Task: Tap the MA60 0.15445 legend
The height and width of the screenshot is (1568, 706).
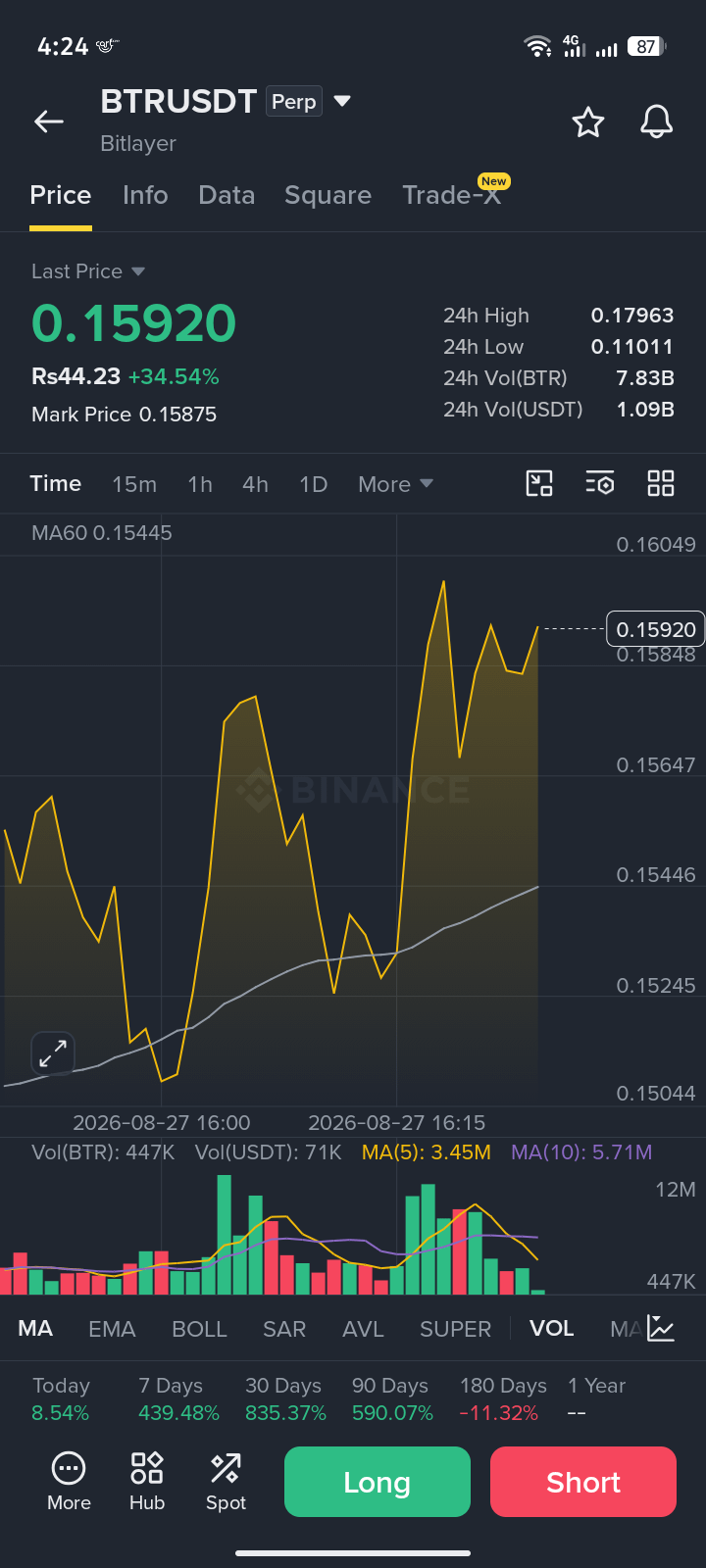Action: (102, 533)
